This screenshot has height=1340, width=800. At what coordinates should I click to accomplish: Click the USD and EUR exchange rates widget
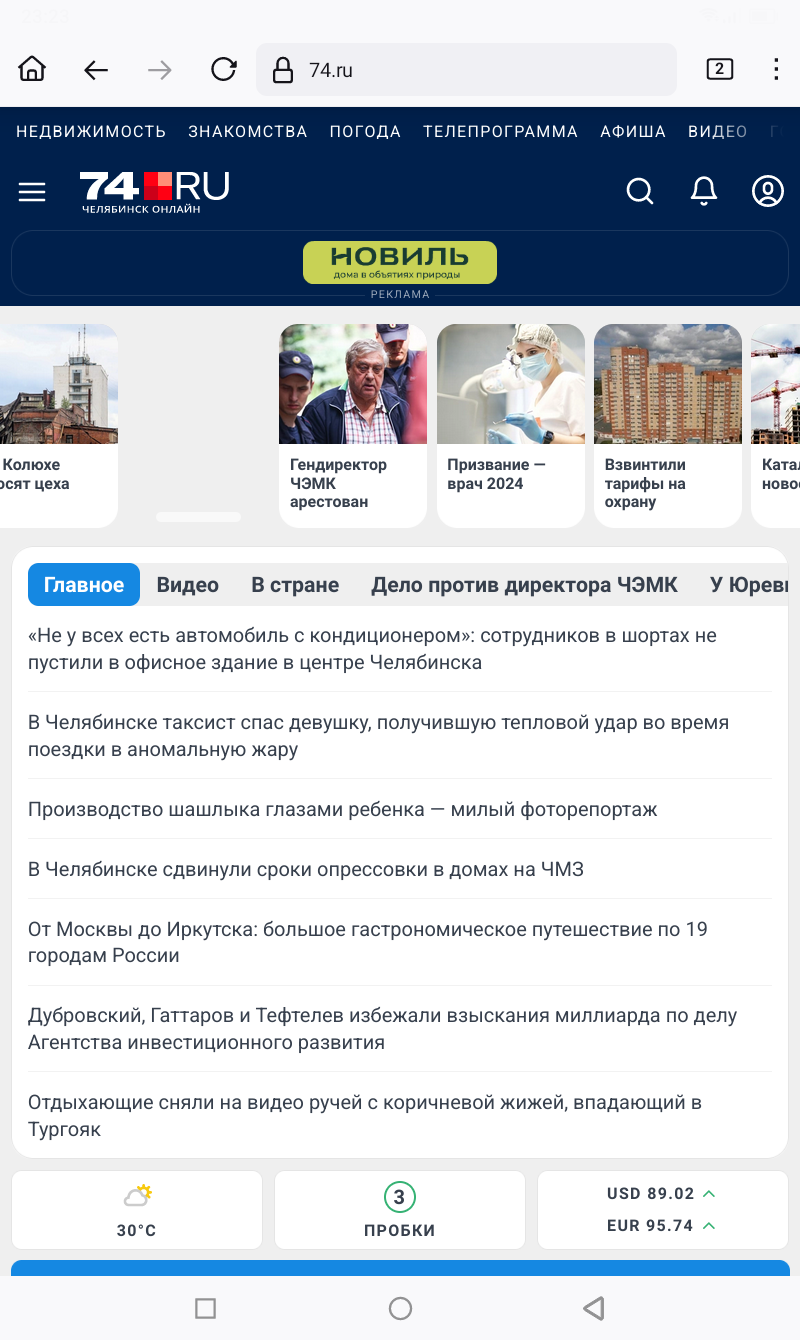tap(662, 1210)
